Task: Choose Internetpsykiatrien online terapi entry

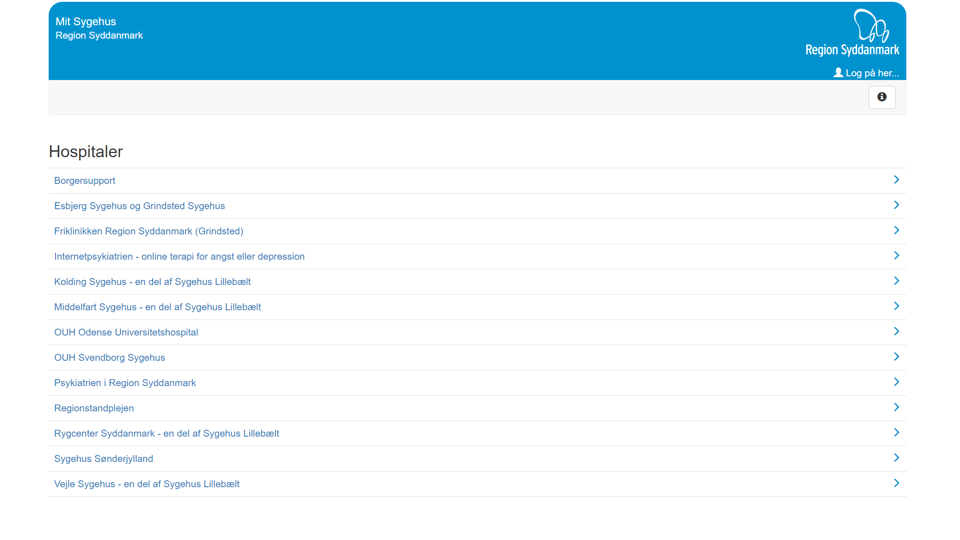Action: (x=179, y=257)
